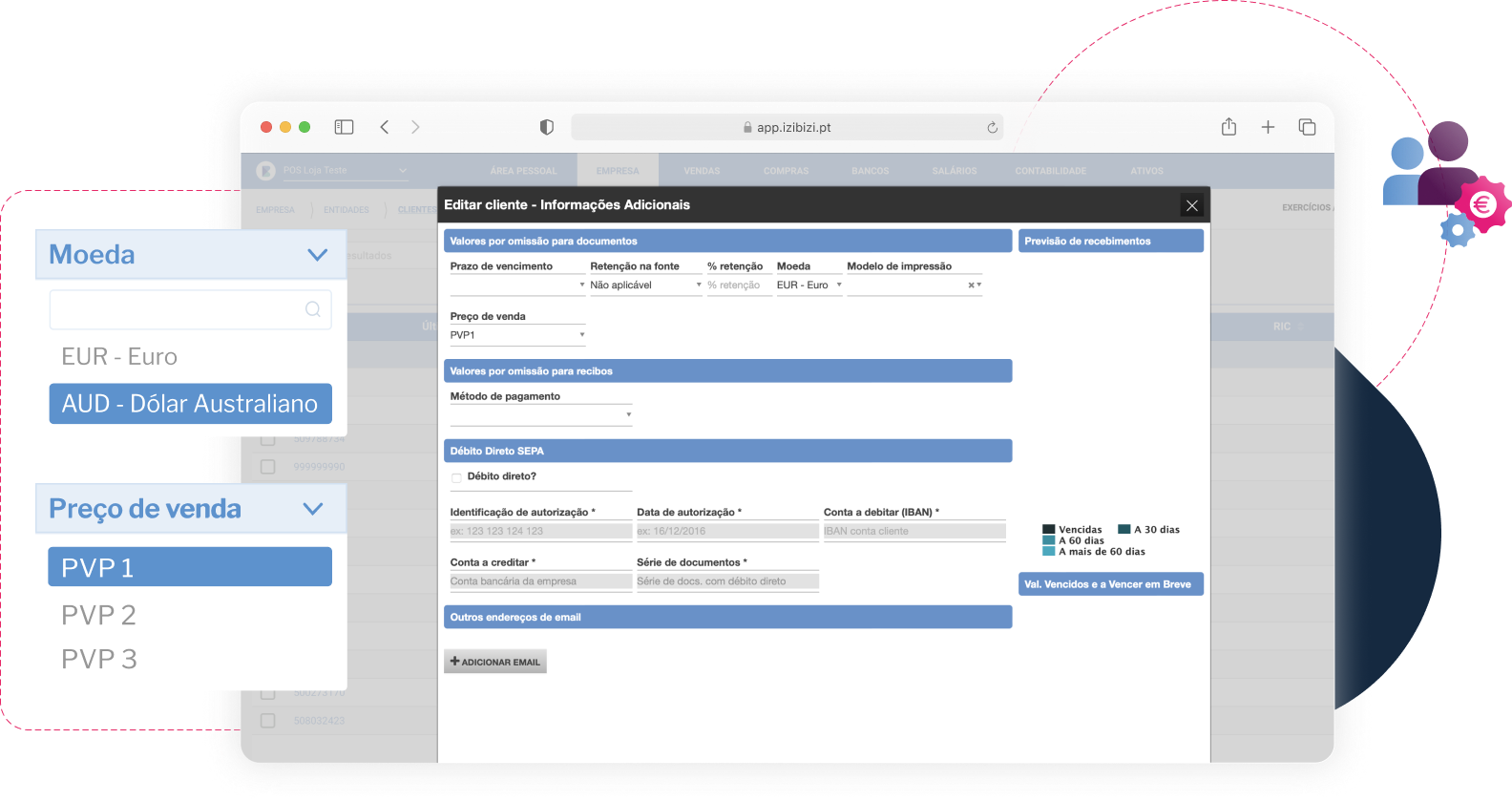Click the search magnifier in the Moeda panel
This screenshot has height=802, width=1512.
coord(312,309)
